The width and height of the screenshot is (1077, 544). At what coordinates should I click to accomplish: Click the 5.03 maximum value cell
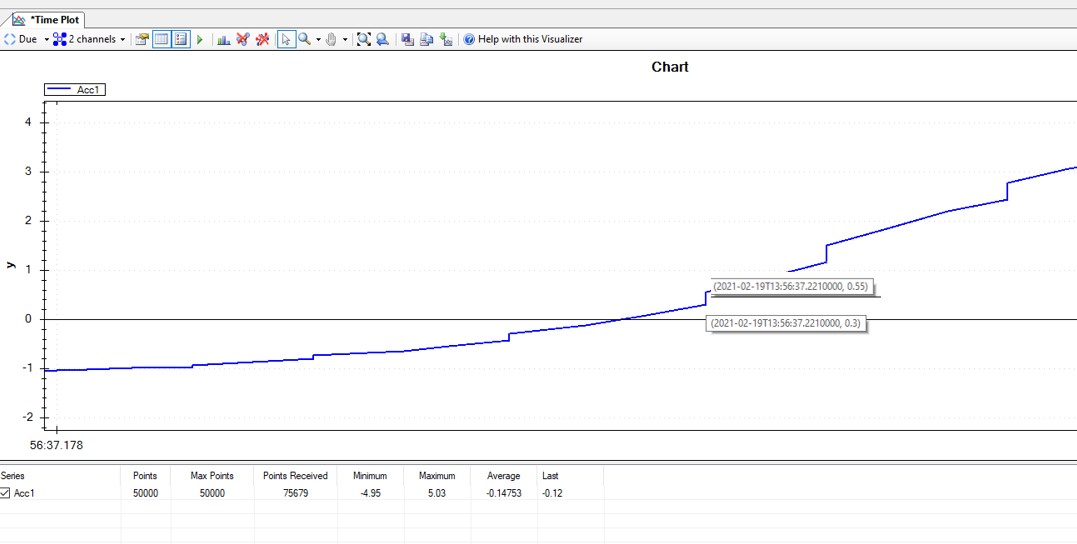[437, 493]
